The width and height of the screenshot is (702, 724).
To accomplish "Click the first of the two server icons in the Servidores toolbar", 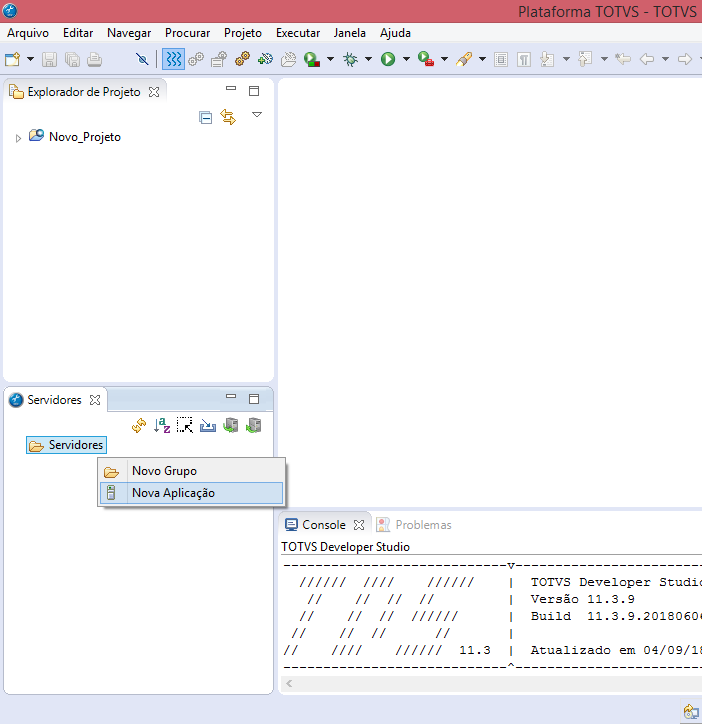I will point(230,425).
